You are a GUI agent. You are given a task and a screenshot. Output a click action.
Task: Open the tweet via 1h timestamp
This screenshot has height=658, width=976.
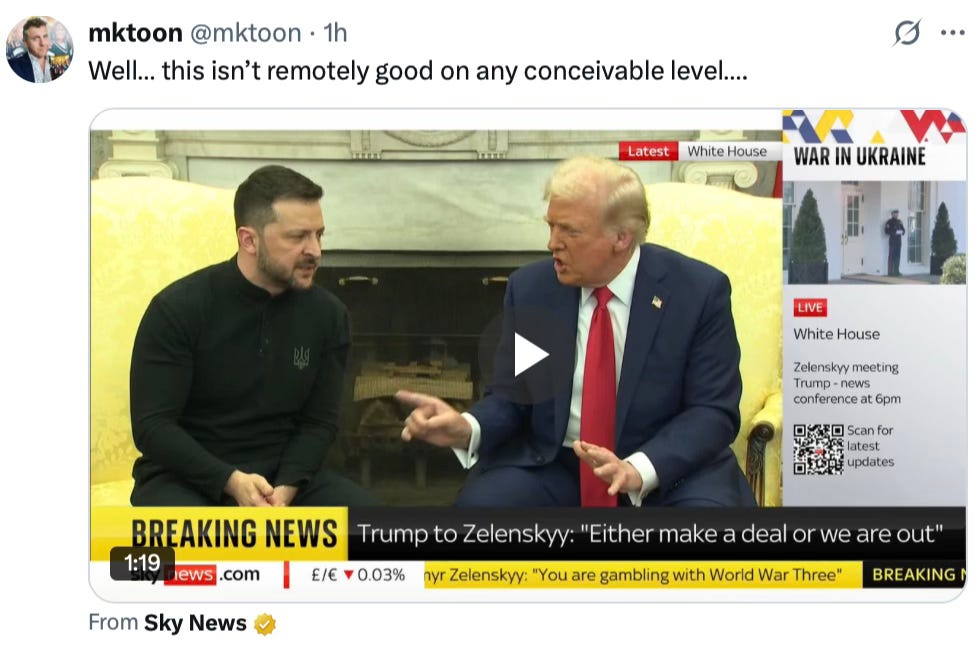point(335,33)
